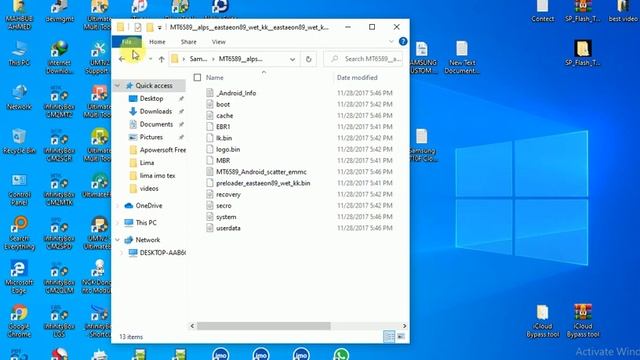The width and height of the screenshot is (640, 360).
Task: Select best video desktop icon
Action: click(x=623, y=11)
